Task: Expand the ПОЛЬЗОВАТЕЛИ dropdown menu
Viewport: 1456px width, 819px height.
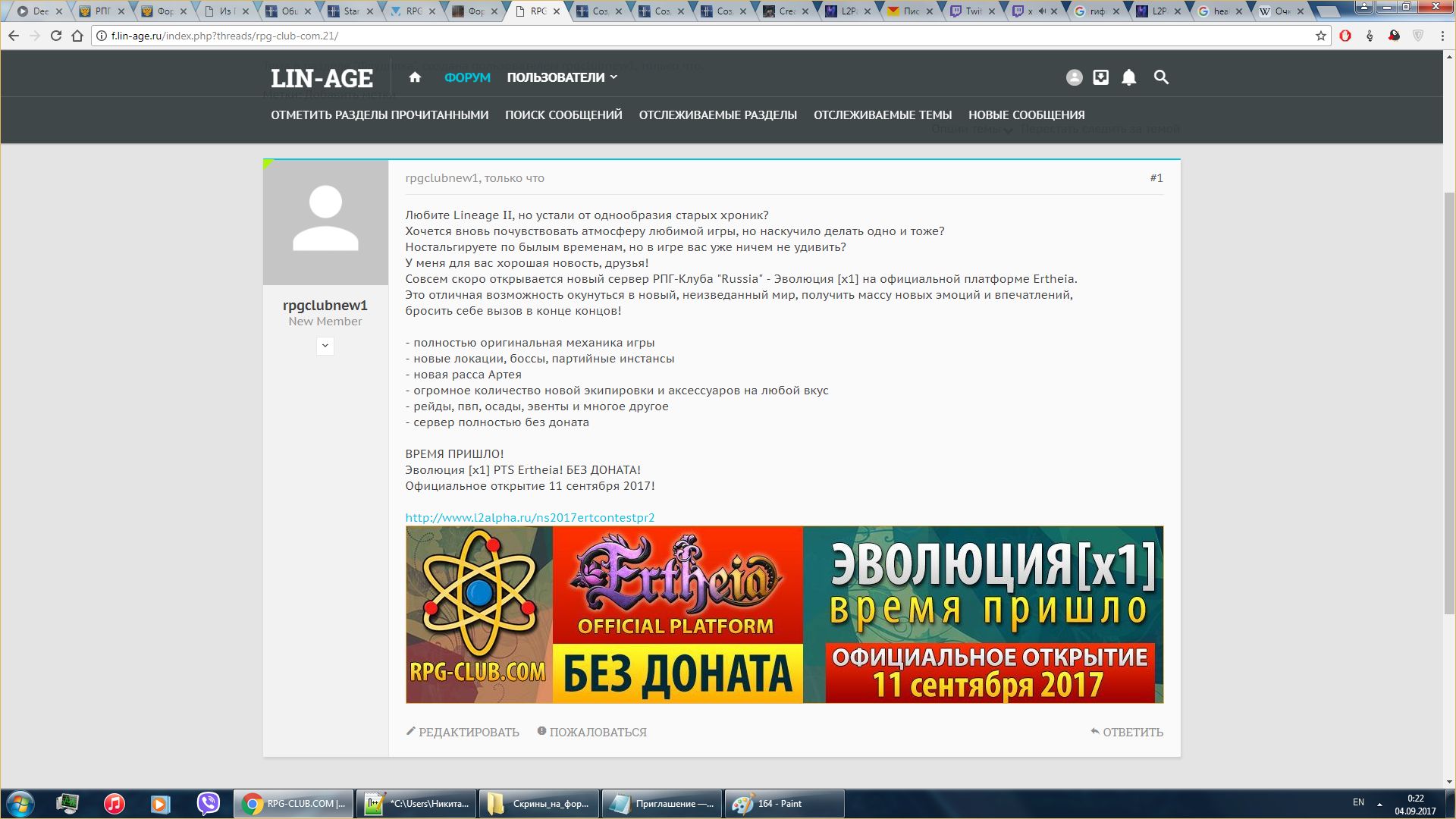Action: coord(562,77)
